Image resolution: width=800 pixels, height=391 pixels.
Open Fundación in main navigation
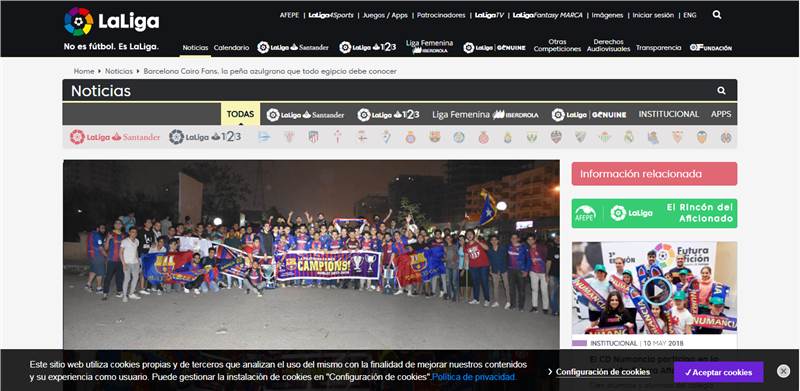click(711, 47)
